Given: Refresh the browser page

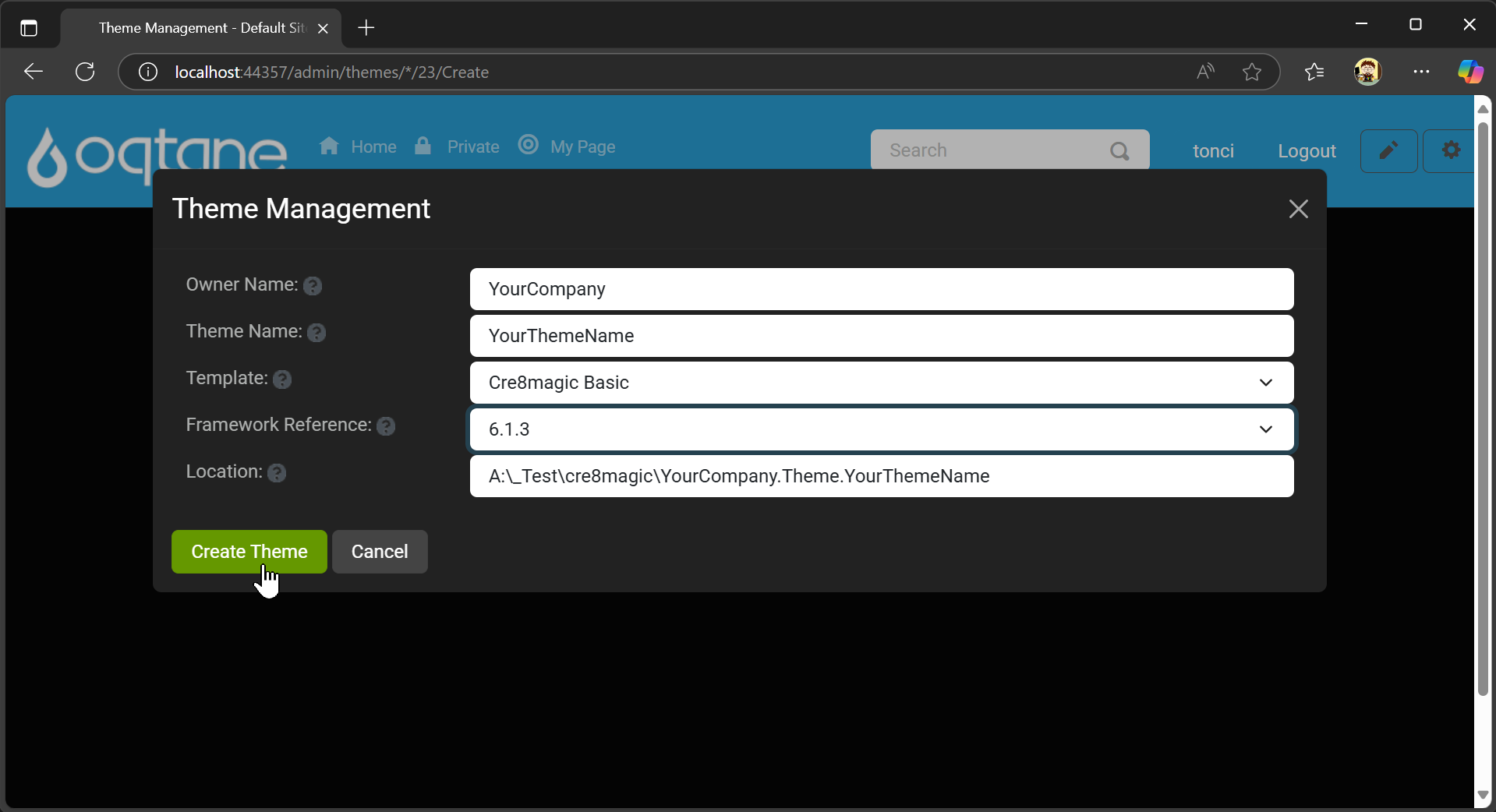Looking at the screenshot, I should (x=85, y=72).
